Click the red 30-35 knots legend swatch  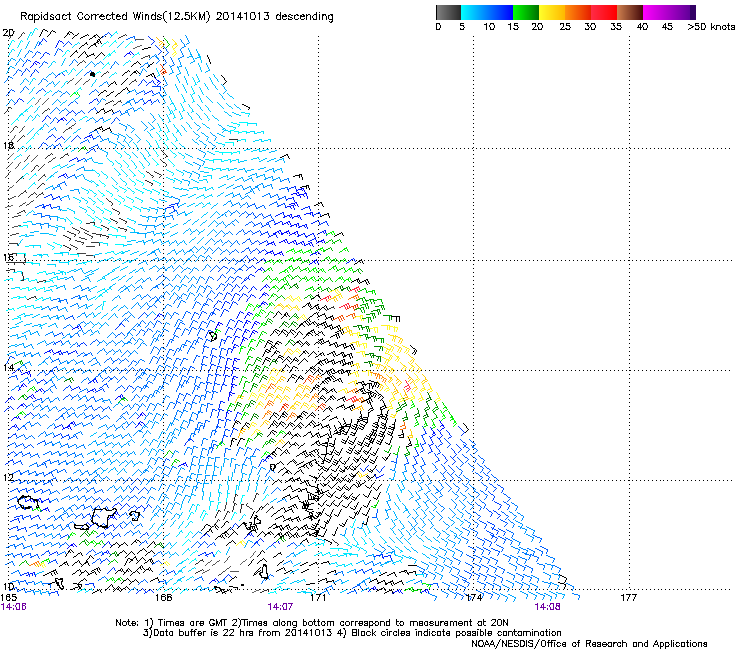(604, 12)
